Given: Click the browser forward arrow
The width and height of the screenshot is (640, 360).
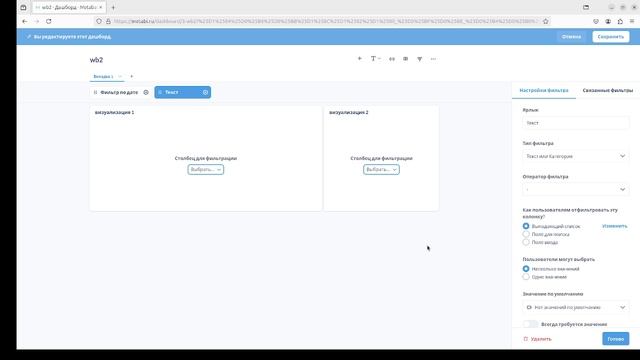Looking at the screenshot, I should coord(37,21).
